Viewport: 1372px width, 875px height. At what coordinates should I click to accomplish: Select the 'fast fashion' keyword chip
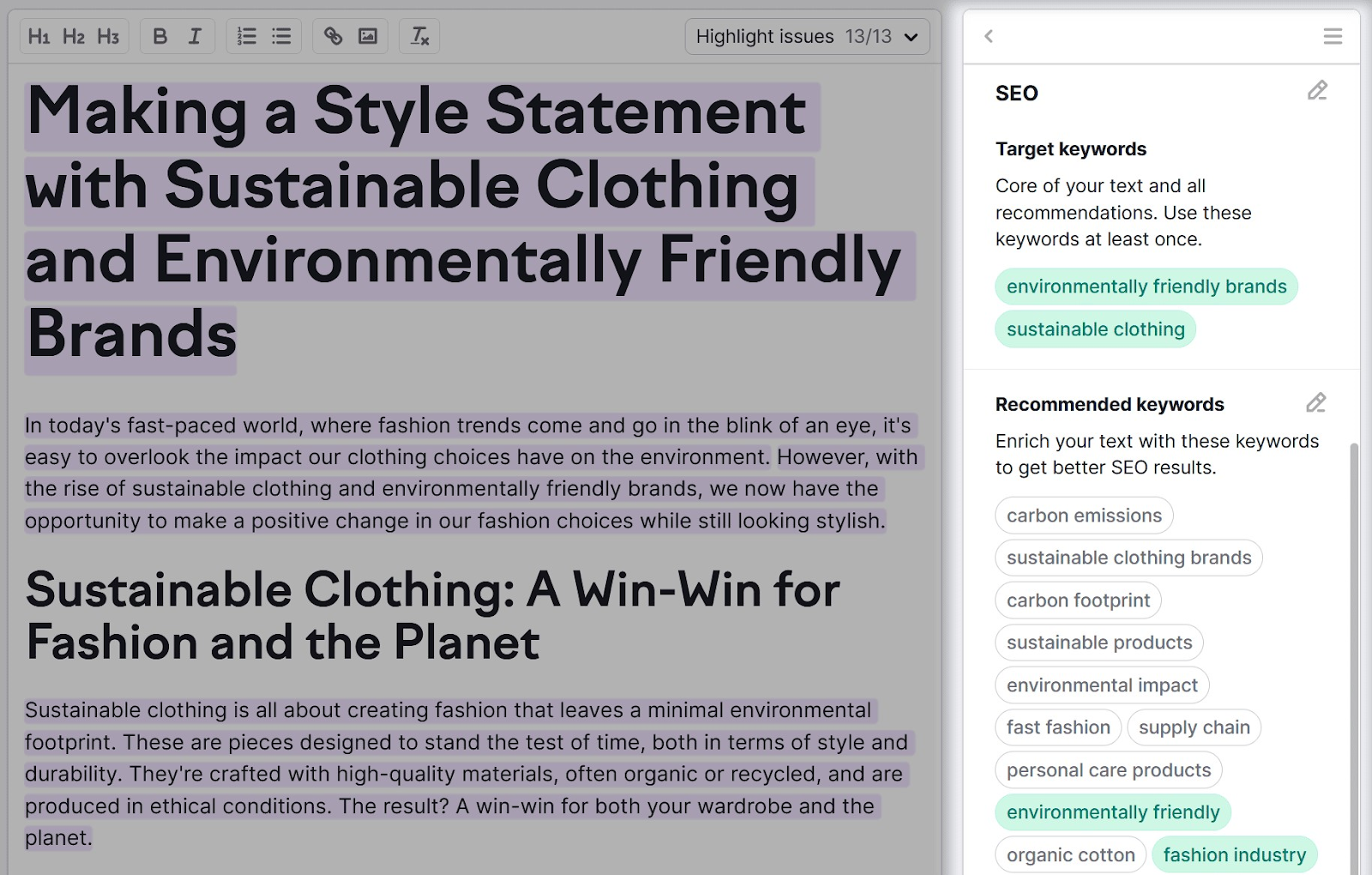[x=1058, y=727]
